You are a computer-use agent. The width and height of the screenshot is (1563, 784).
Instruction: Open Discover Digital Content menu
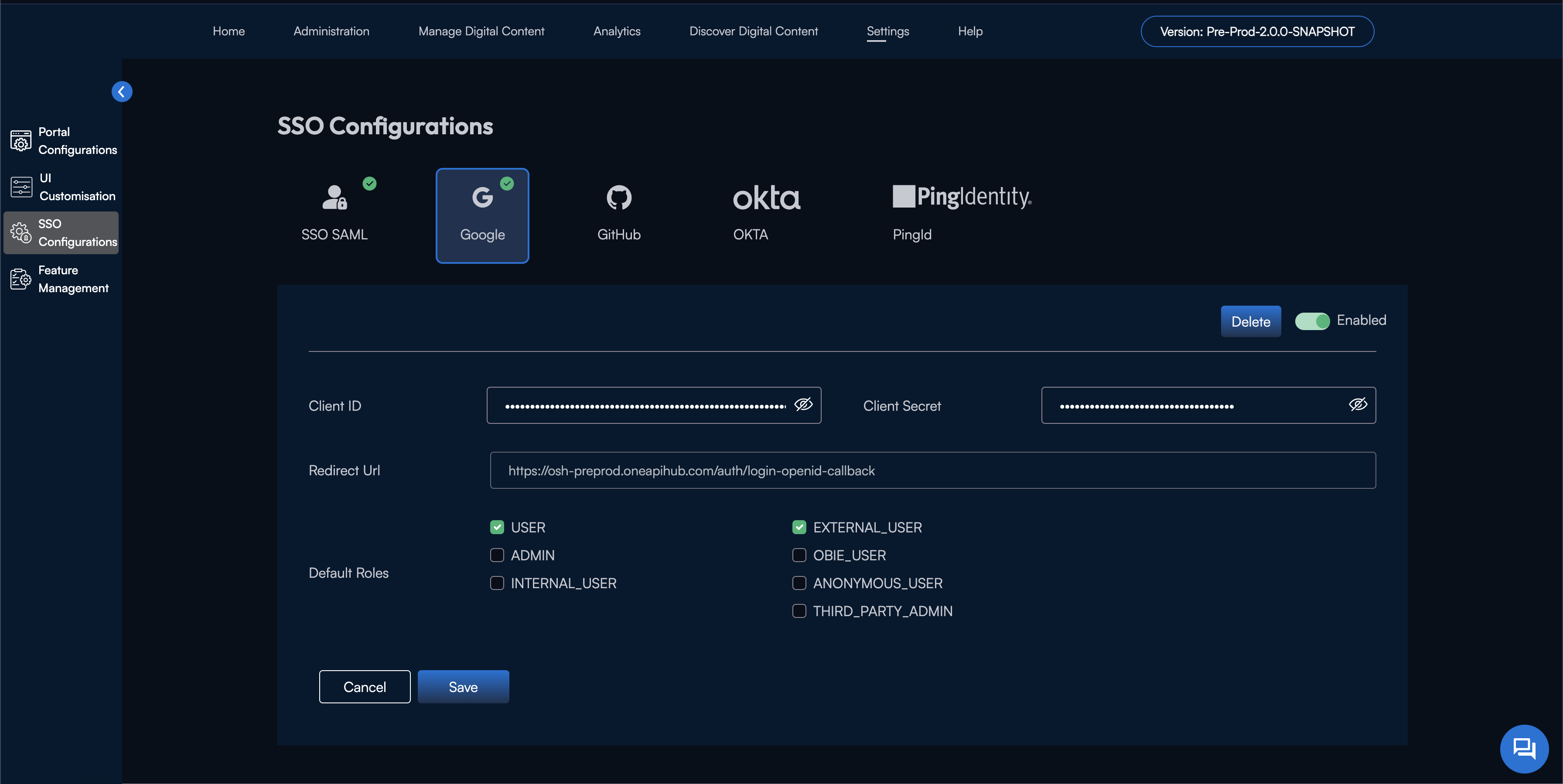(x=754, y=31)
